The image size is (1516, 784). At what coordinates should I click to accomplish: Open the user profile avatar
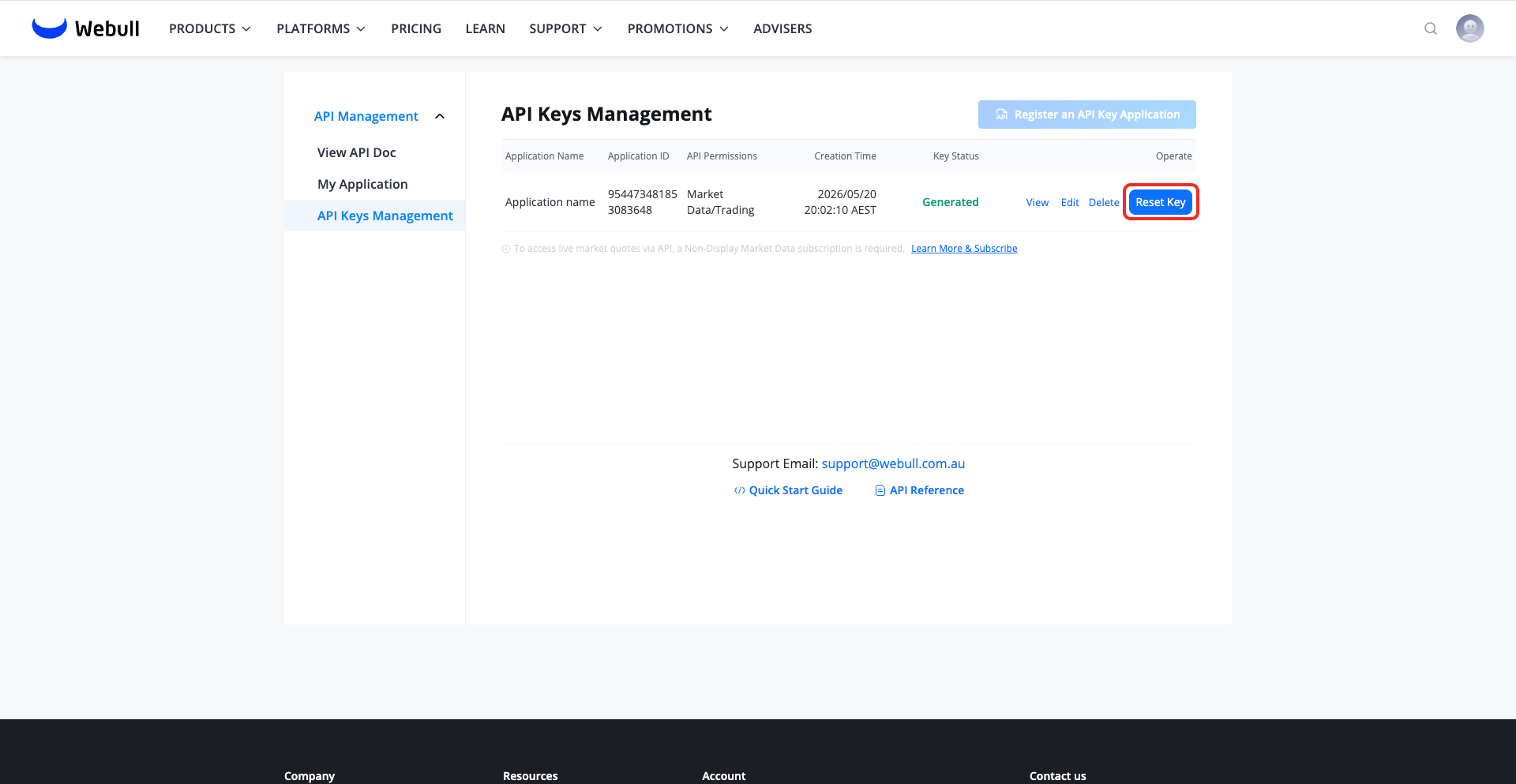pyautogui.click(x=1469, y=28)
